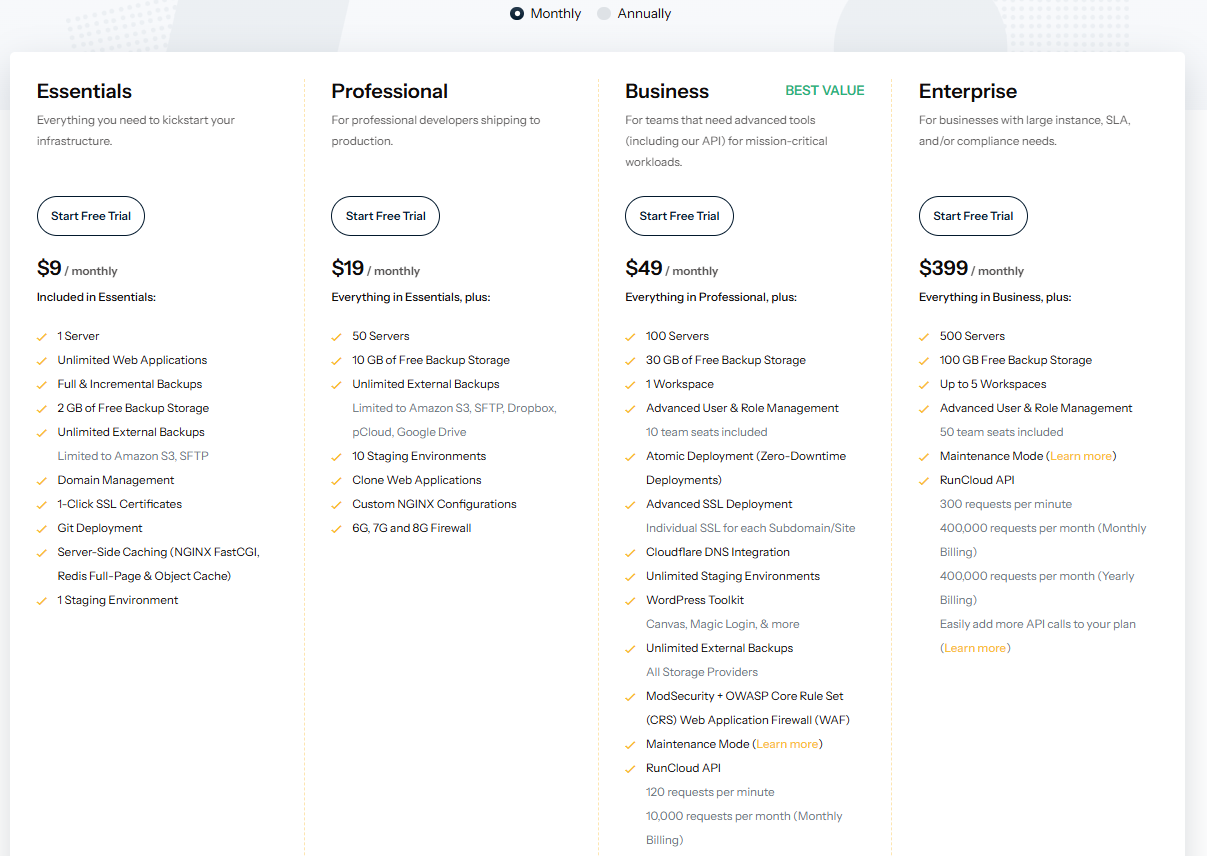Viewport: 1207px width, 856px height.
Task: Click the checkmark beside Cloudflare DNS Integration
Action: tap(631, 553)
